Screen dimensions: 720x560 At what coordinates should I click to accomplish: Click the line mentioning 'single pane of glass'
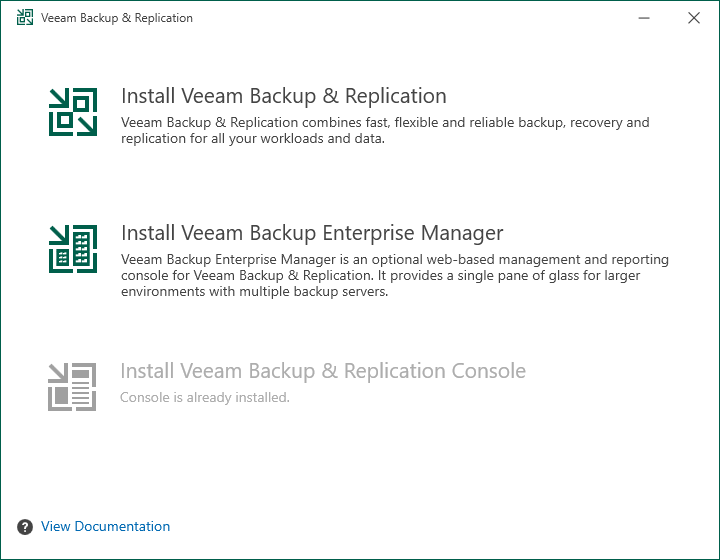tap(381, 275)
